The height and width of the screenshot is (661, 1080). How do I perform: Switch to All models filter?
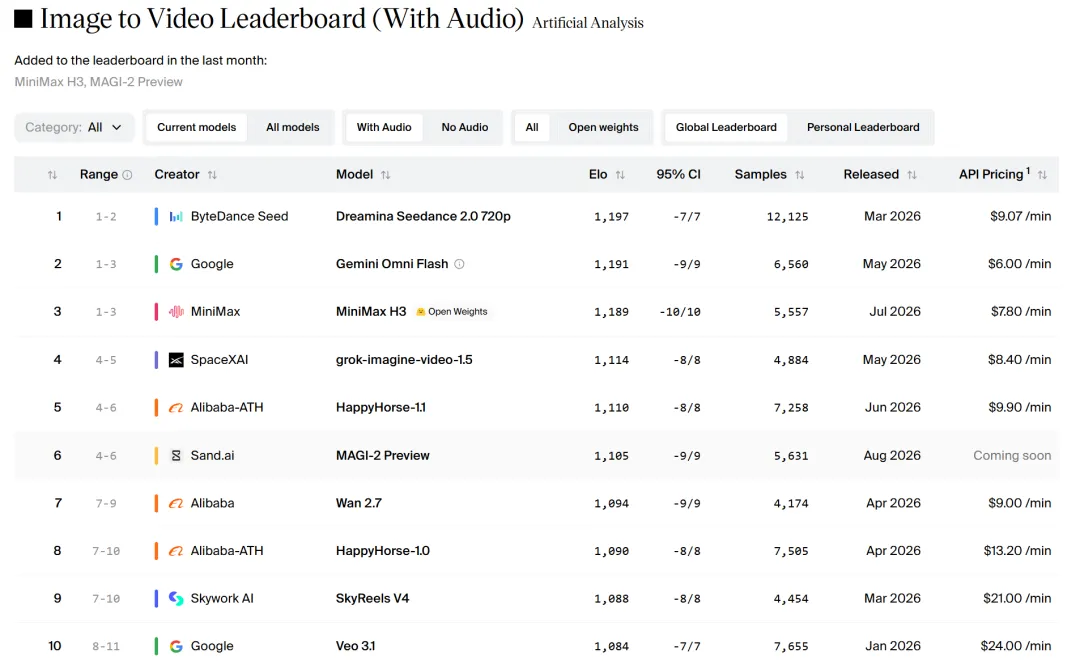(x=293, y=127)
